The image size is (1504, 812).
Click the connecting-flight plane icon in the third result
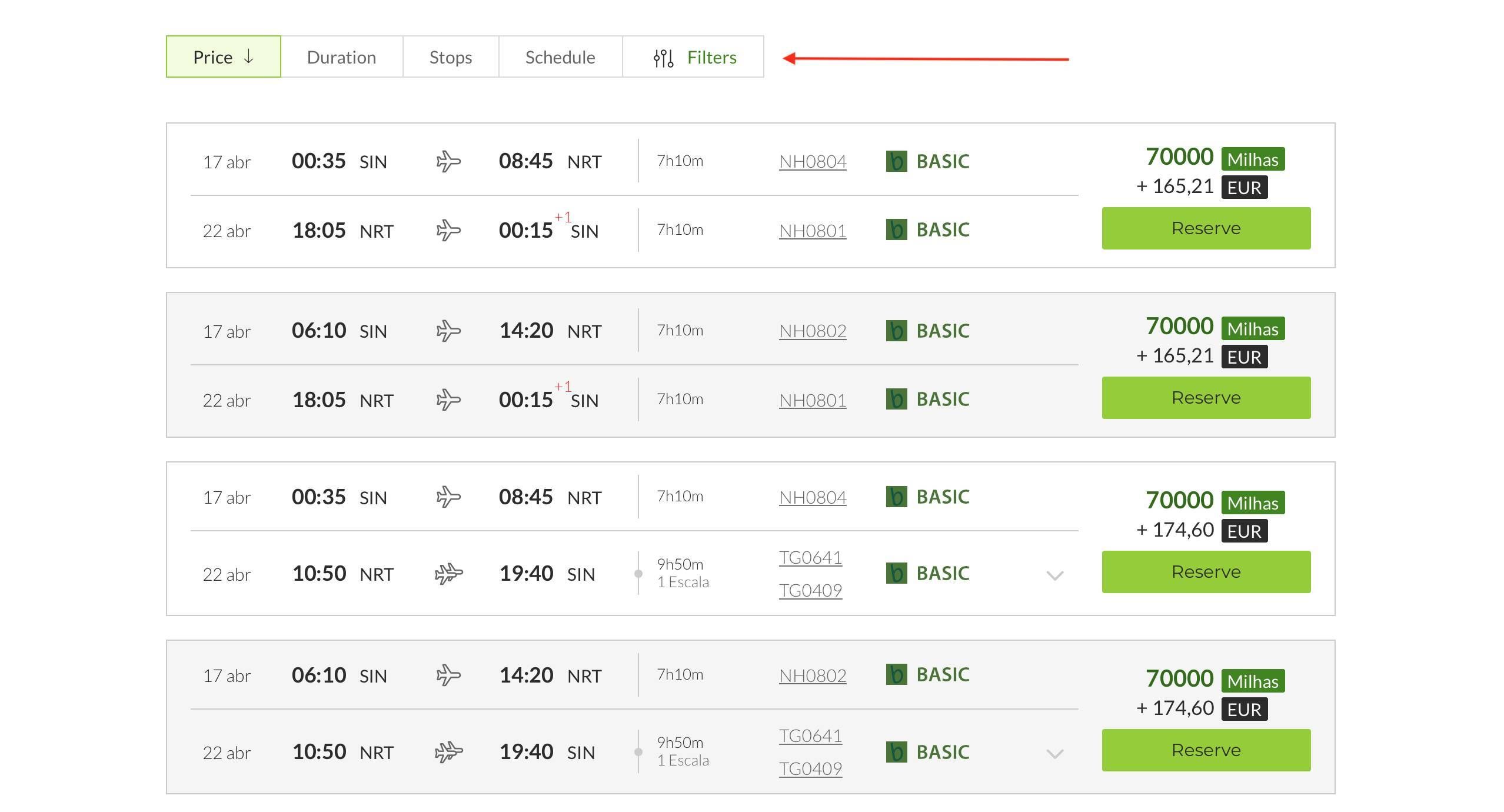point(448,573)
